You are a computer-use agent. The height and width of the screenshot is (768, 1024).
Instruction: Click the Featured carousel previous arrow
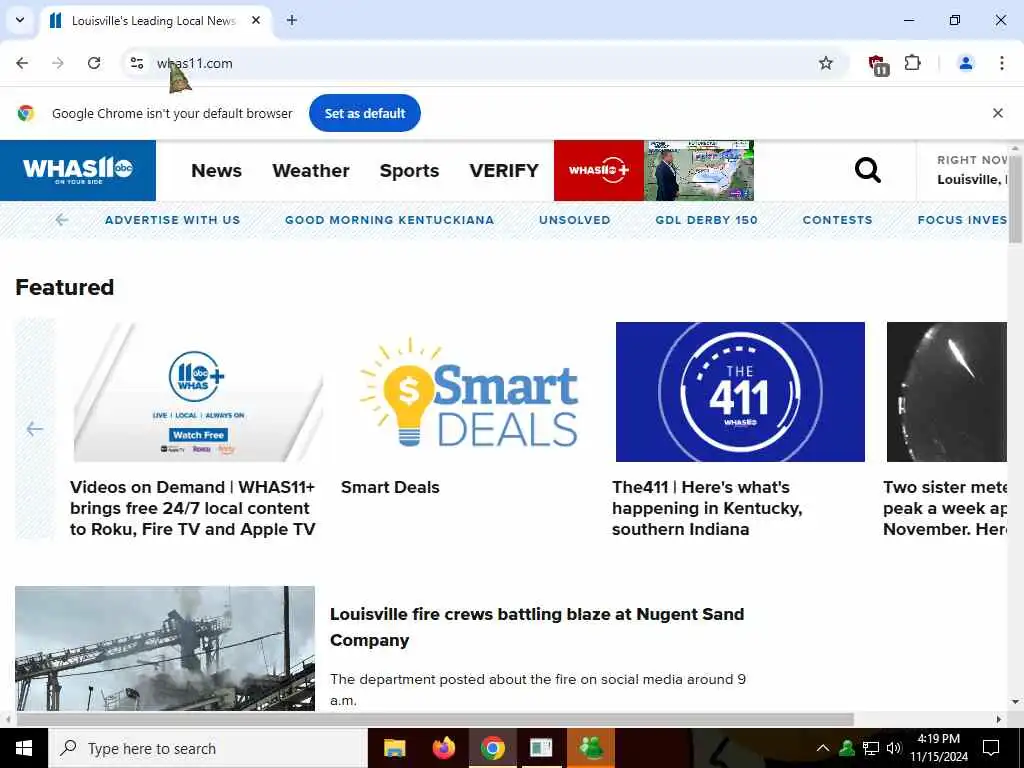click(x=35, y=429)
